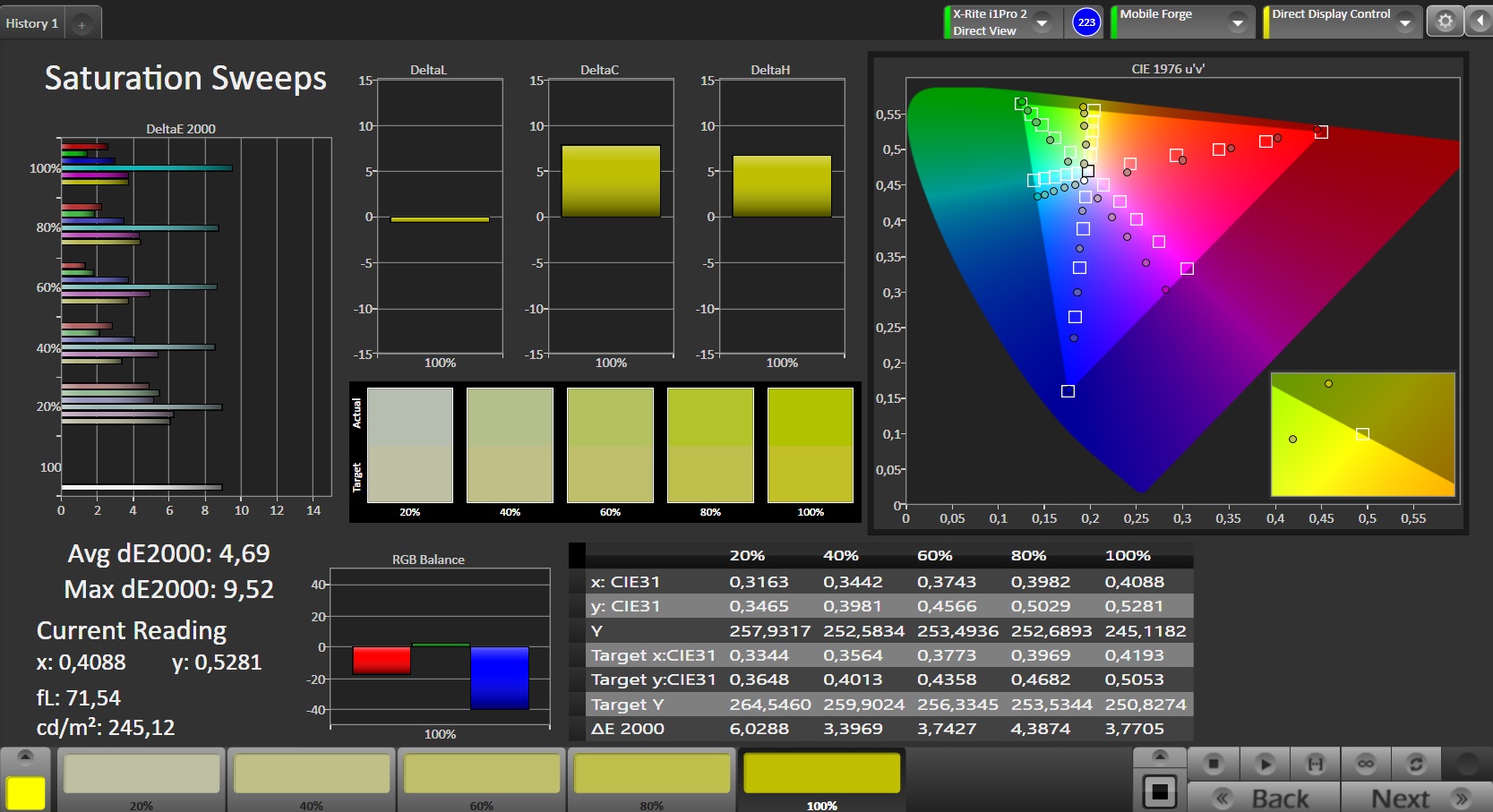Expand the up arrow above yellow swatch
Viewport: 1493px width, 812px height.
(x=26, y=756)
